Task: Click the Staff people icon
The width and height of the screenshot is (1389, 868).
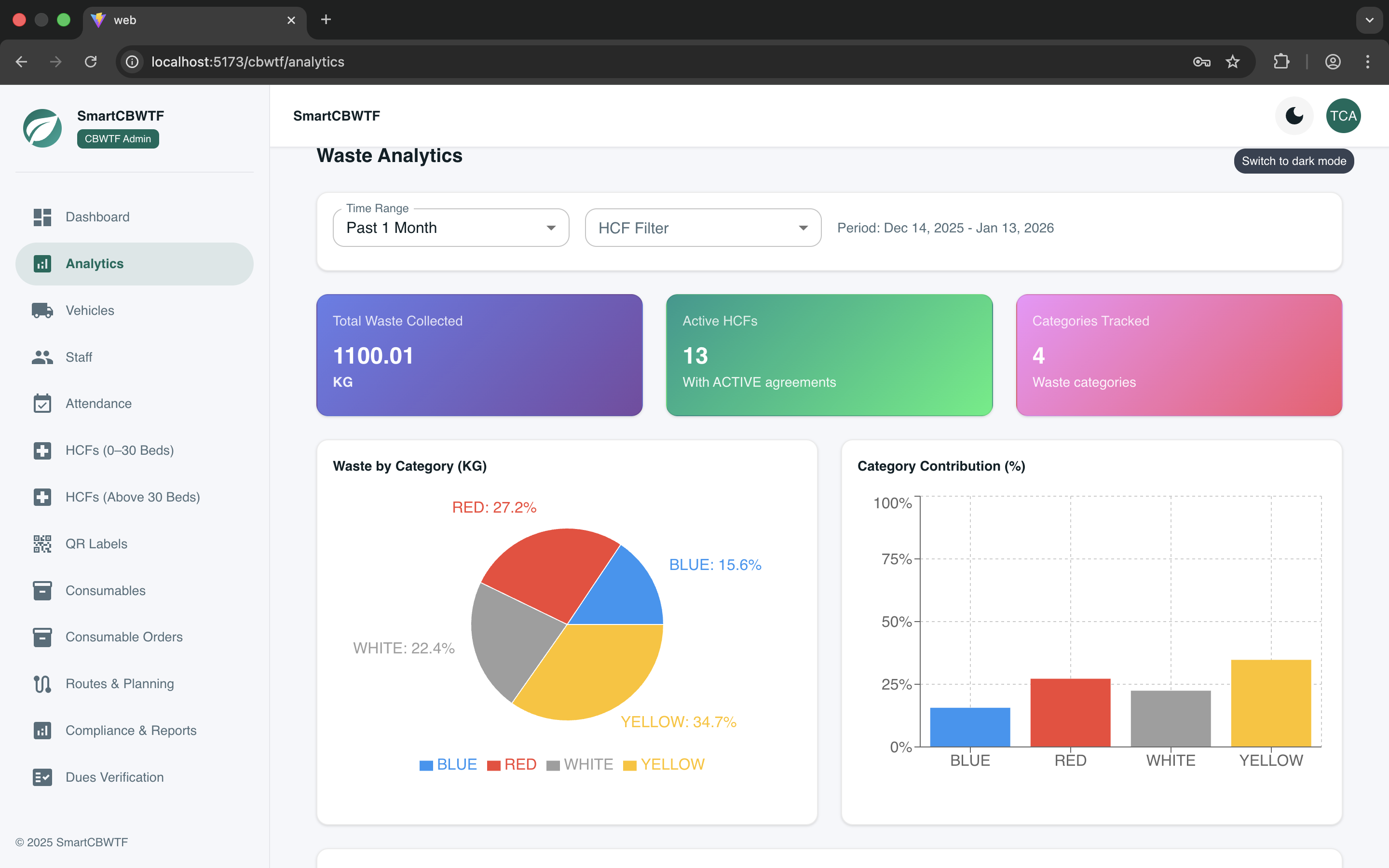Action: click(42, 357)
